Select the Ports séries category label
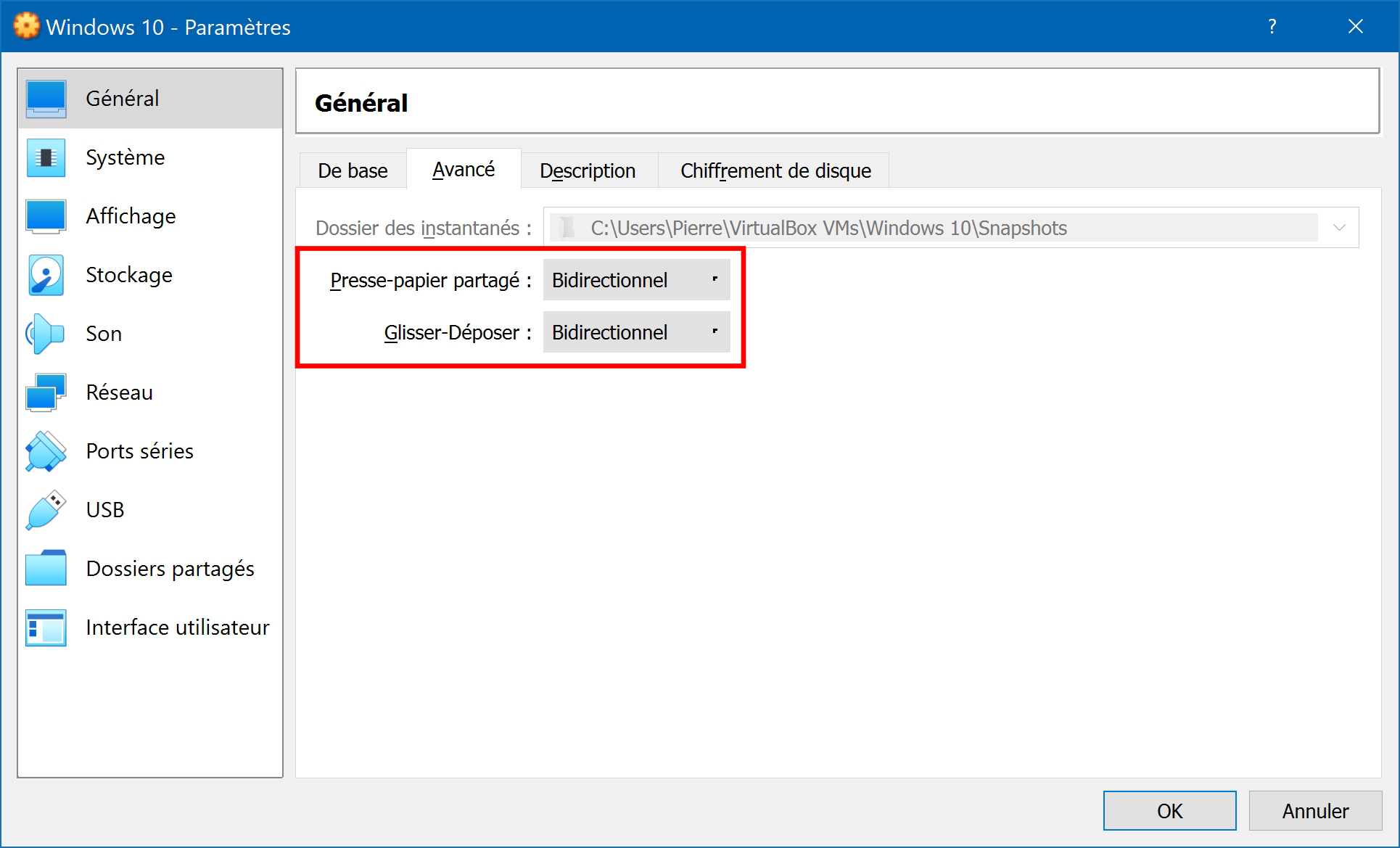1400x848 pixels. [140, 451]
